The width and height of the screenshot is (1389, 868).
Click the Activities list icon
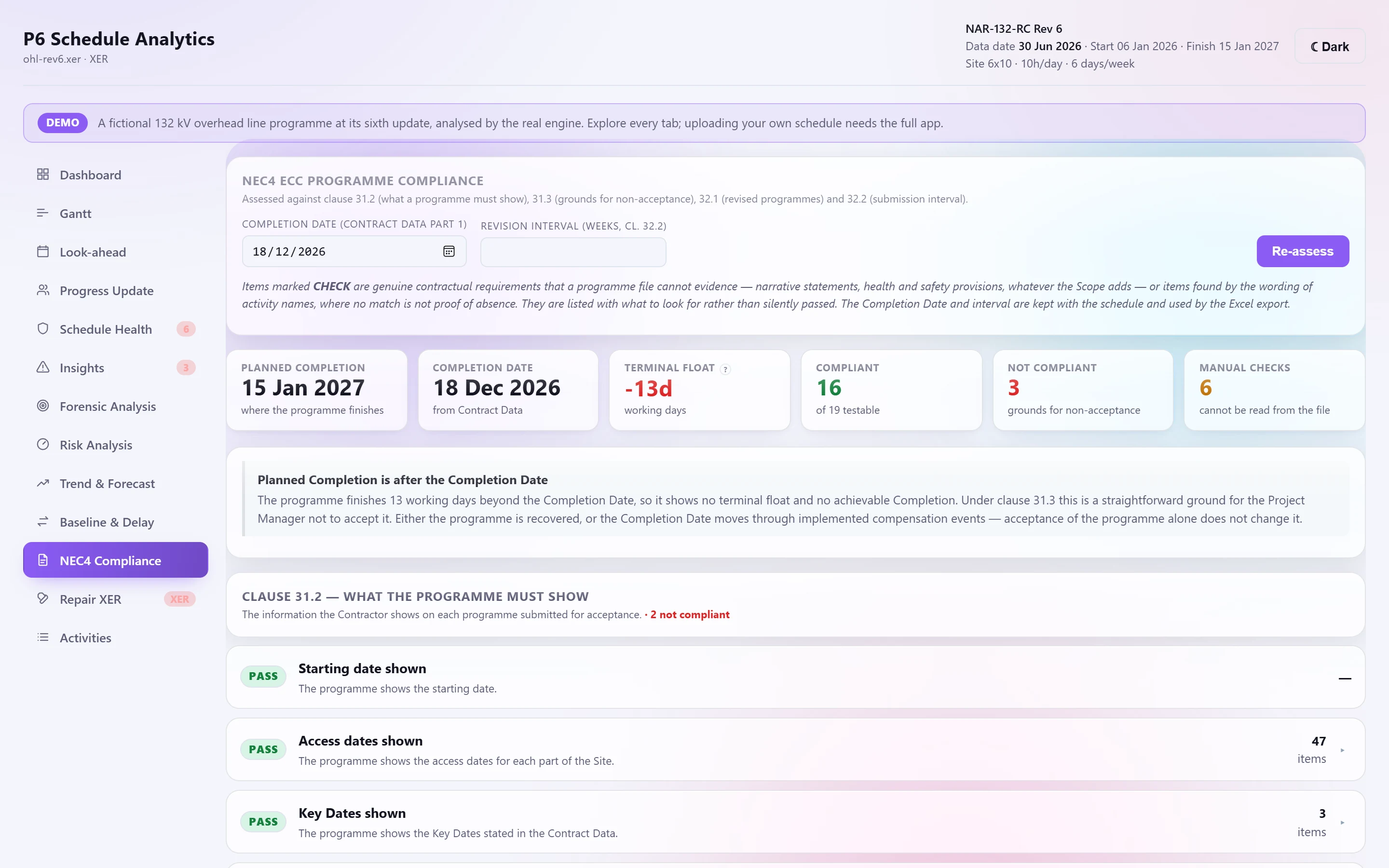click(x=43, y=637)
